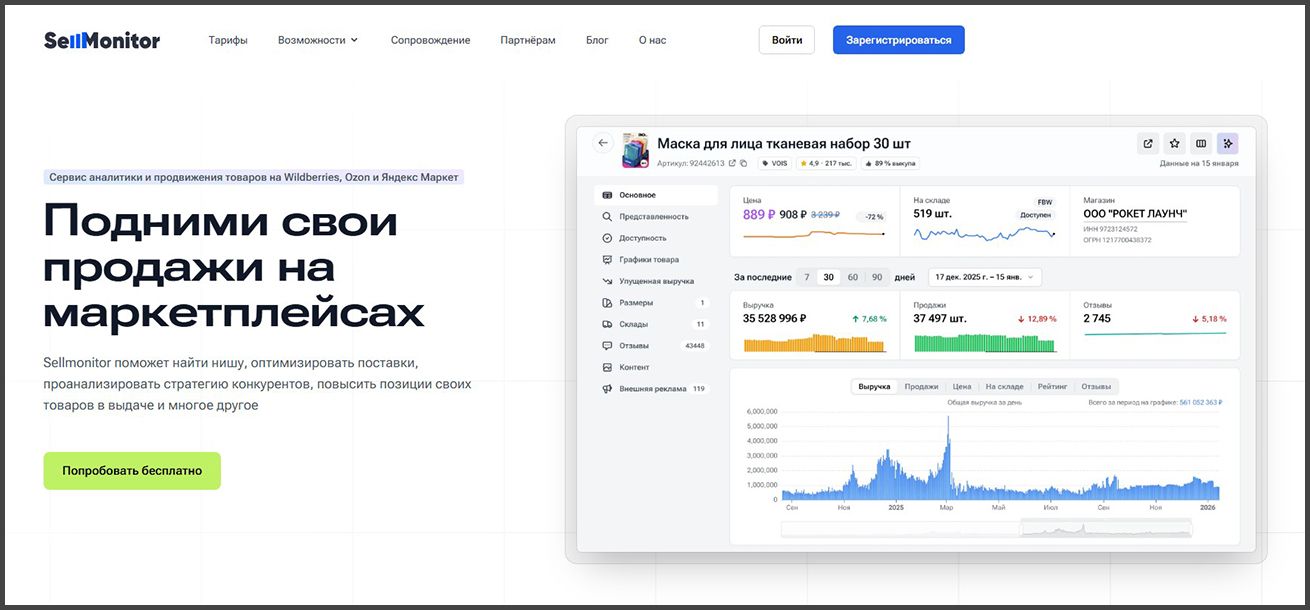The image size is (1310, 610).
Task: Click the external link icon after article 92442613
Action: 732,163
